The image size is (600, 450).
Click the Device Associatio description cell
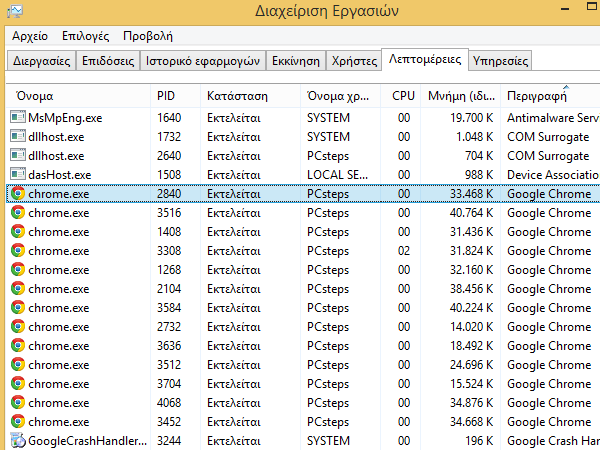[553, 175]
